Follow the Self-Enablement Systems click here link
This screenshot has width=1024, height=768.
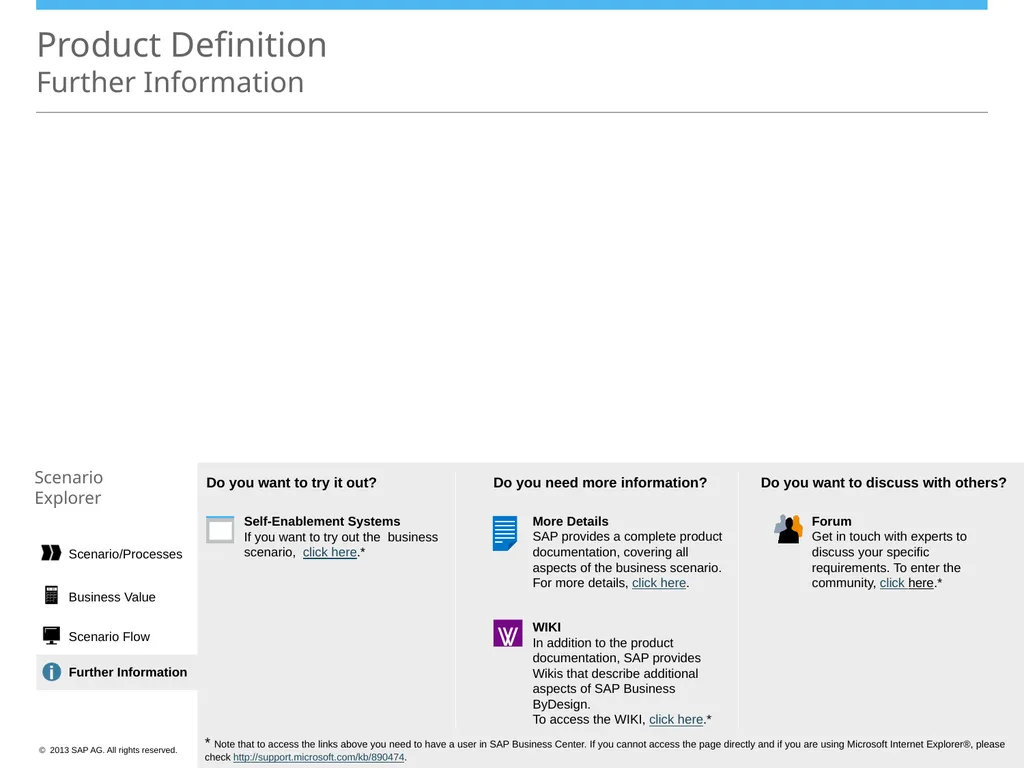pyautogui.click(x=330, y=552)
